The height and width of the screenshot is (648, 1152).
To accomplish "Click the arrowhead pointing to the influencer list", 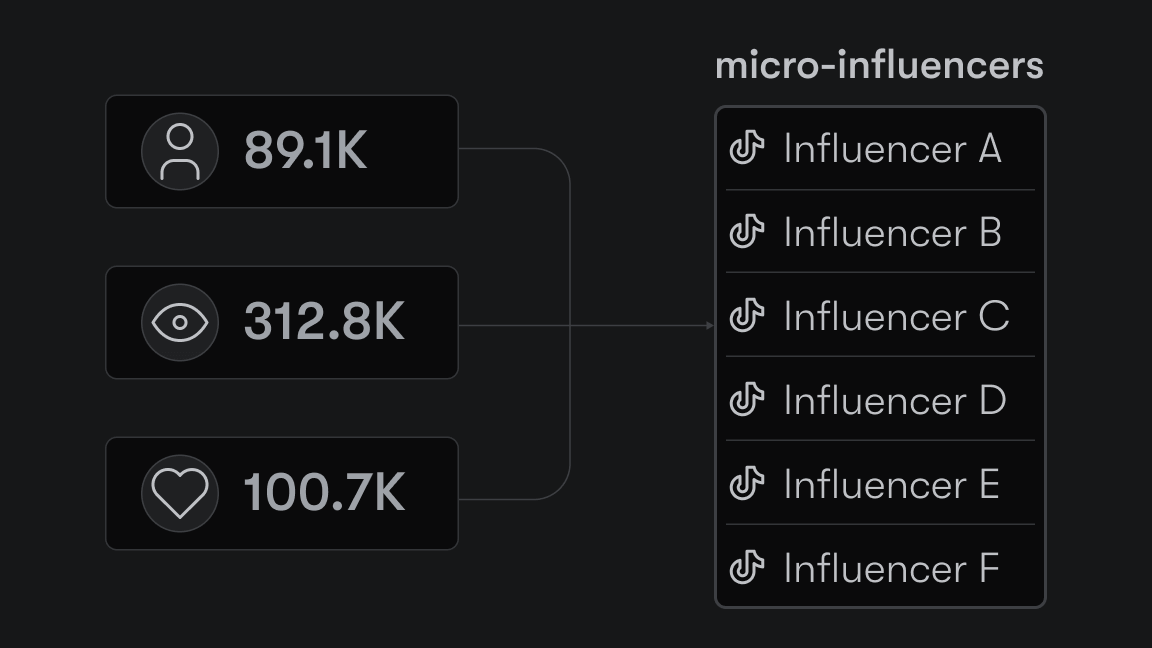I will pos(710,325).
